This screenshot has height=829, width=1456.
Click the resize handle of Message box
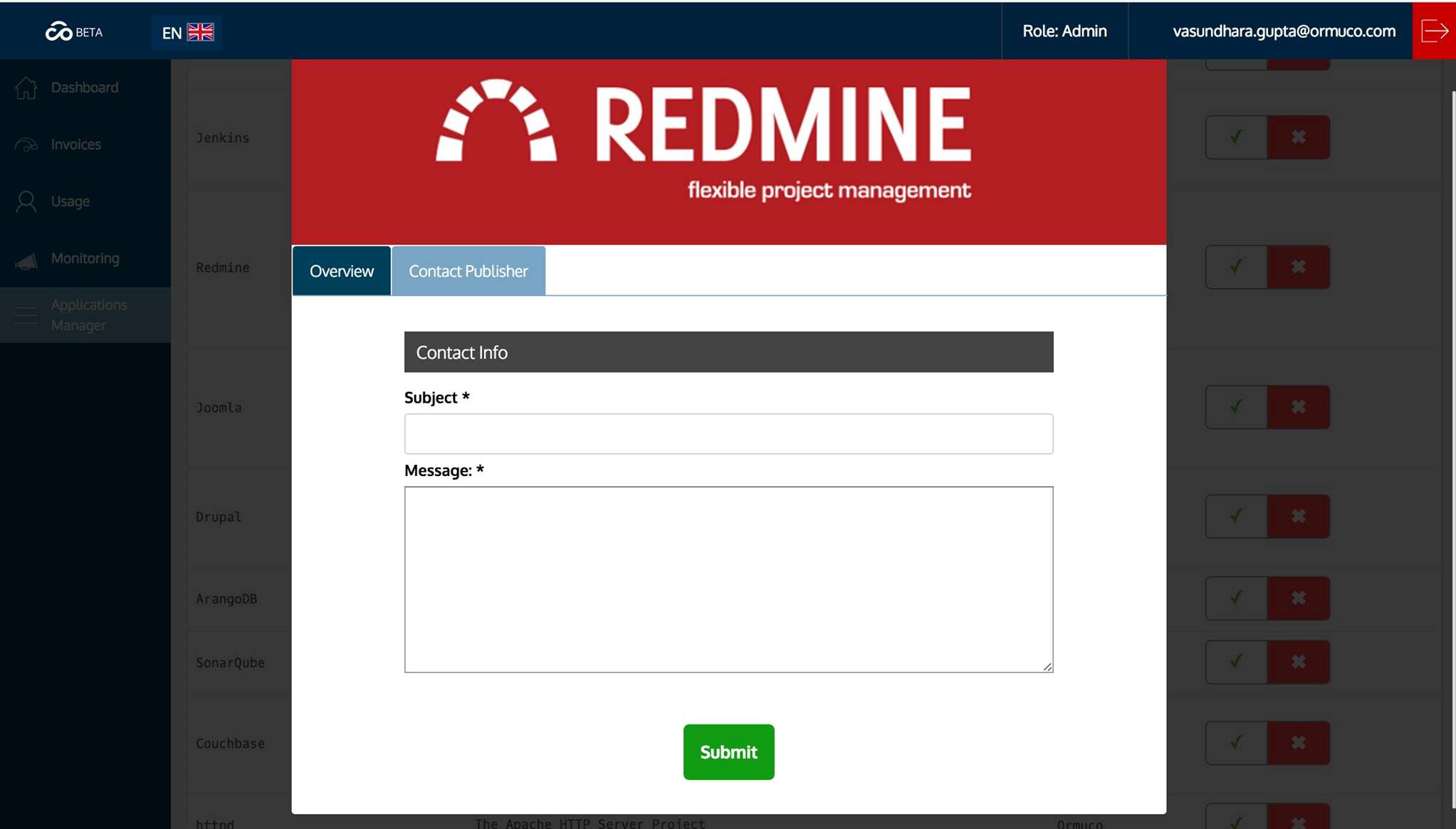tap(1047, 667)
